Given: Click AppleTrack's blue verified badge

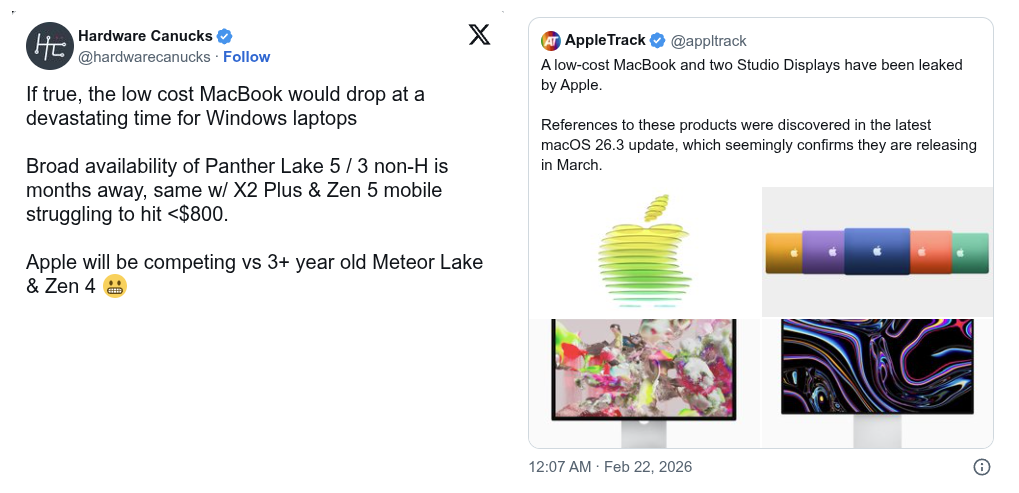Looking at the screenshot, I should 657,41.
